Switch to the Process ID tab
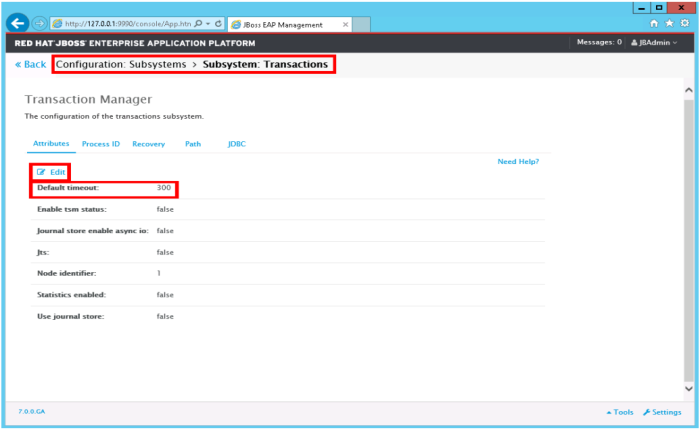The width and height of the screenshot is (700, 430). 101,144
